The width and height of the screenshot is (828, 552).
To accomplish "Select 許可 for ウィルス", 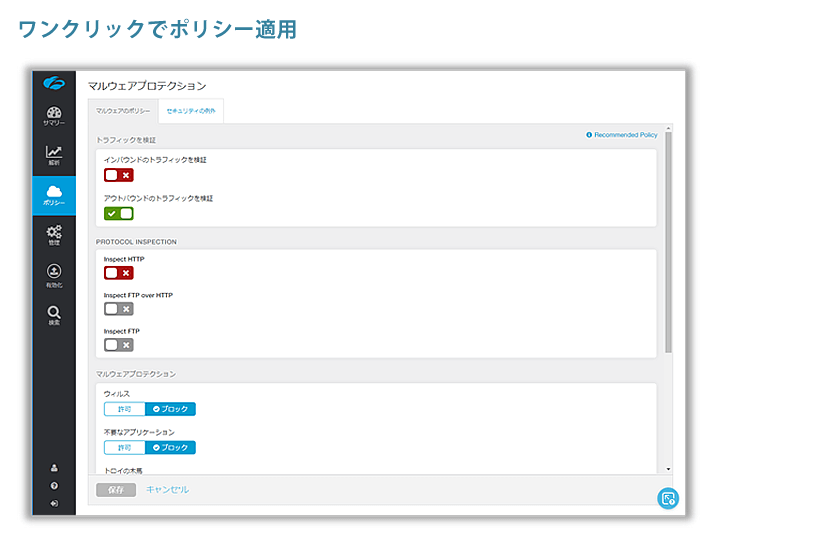I will pos(124,409).
